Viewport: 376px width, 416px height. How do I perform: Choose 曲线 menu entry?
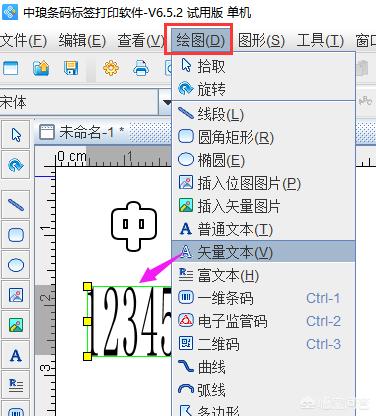click(x=263, y=367)
